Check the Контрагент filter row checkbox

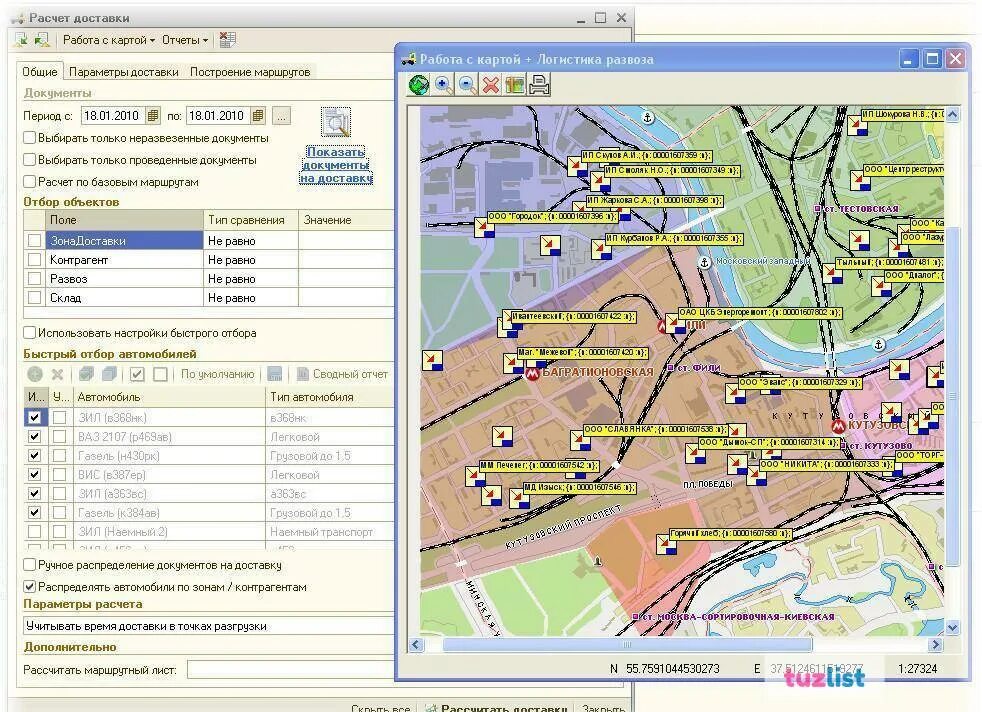click(34, 259)
